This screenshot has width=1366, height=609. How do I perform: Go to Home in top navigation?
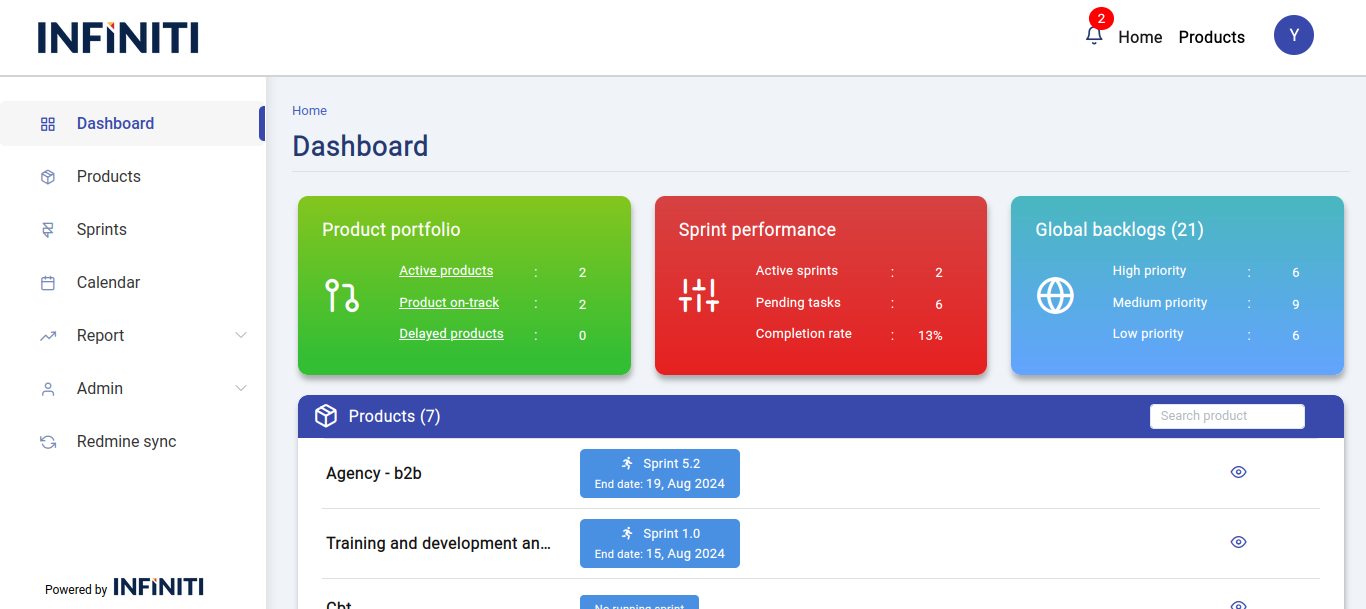(1140, 37)
